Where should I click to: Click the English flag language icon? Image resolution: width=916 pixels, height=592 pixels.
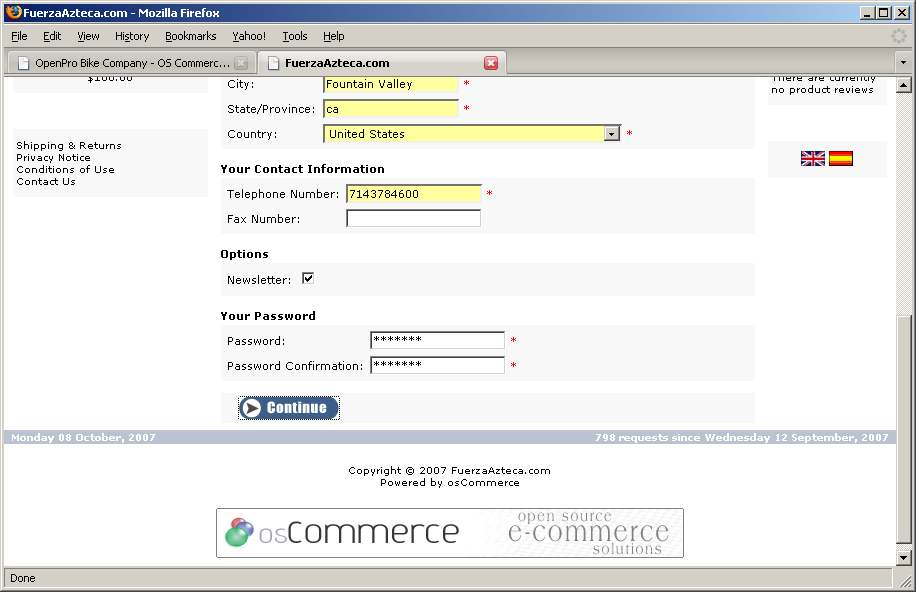813,158
